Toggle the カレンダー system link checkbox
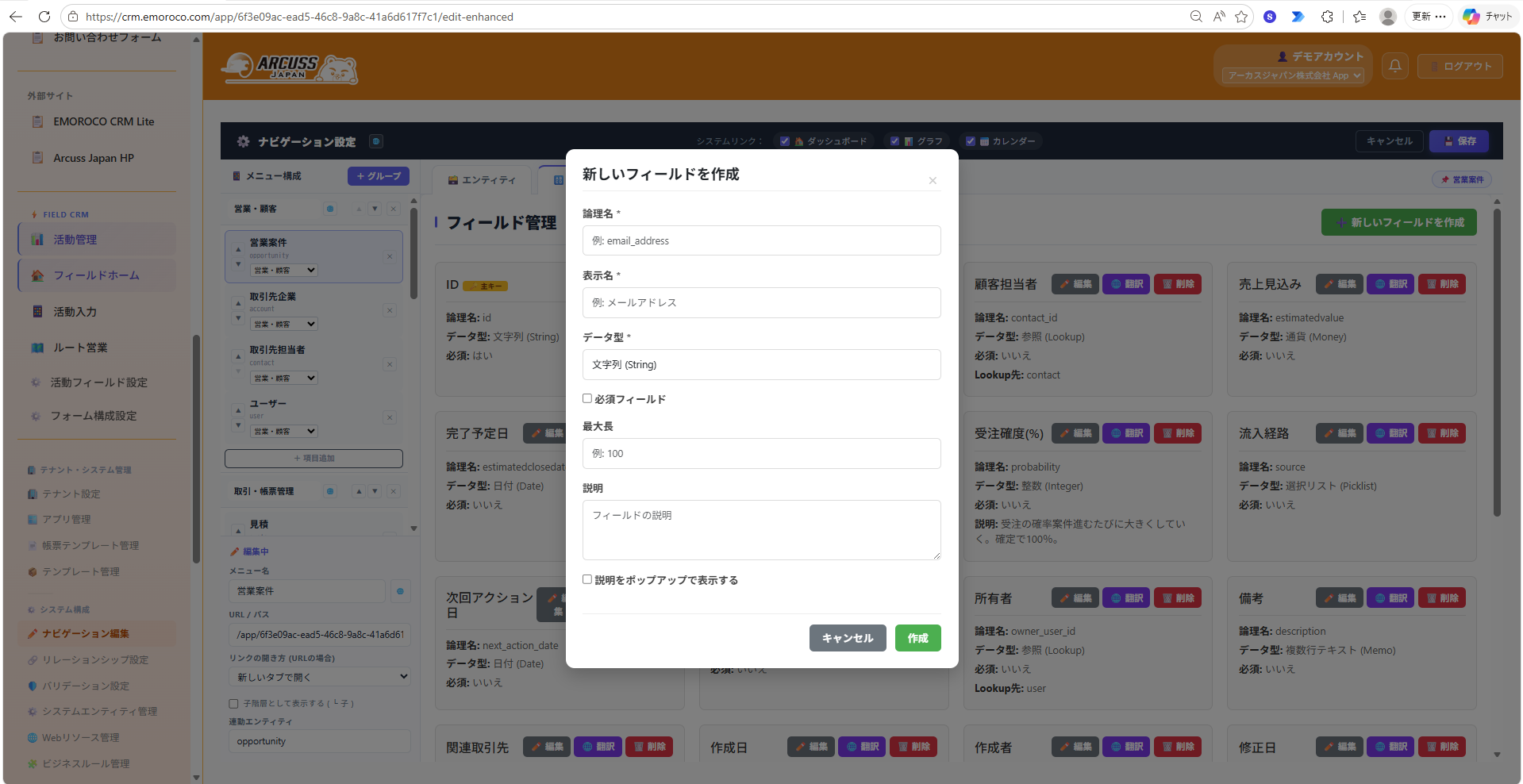 pyautogui.click(x=970, y=141)
